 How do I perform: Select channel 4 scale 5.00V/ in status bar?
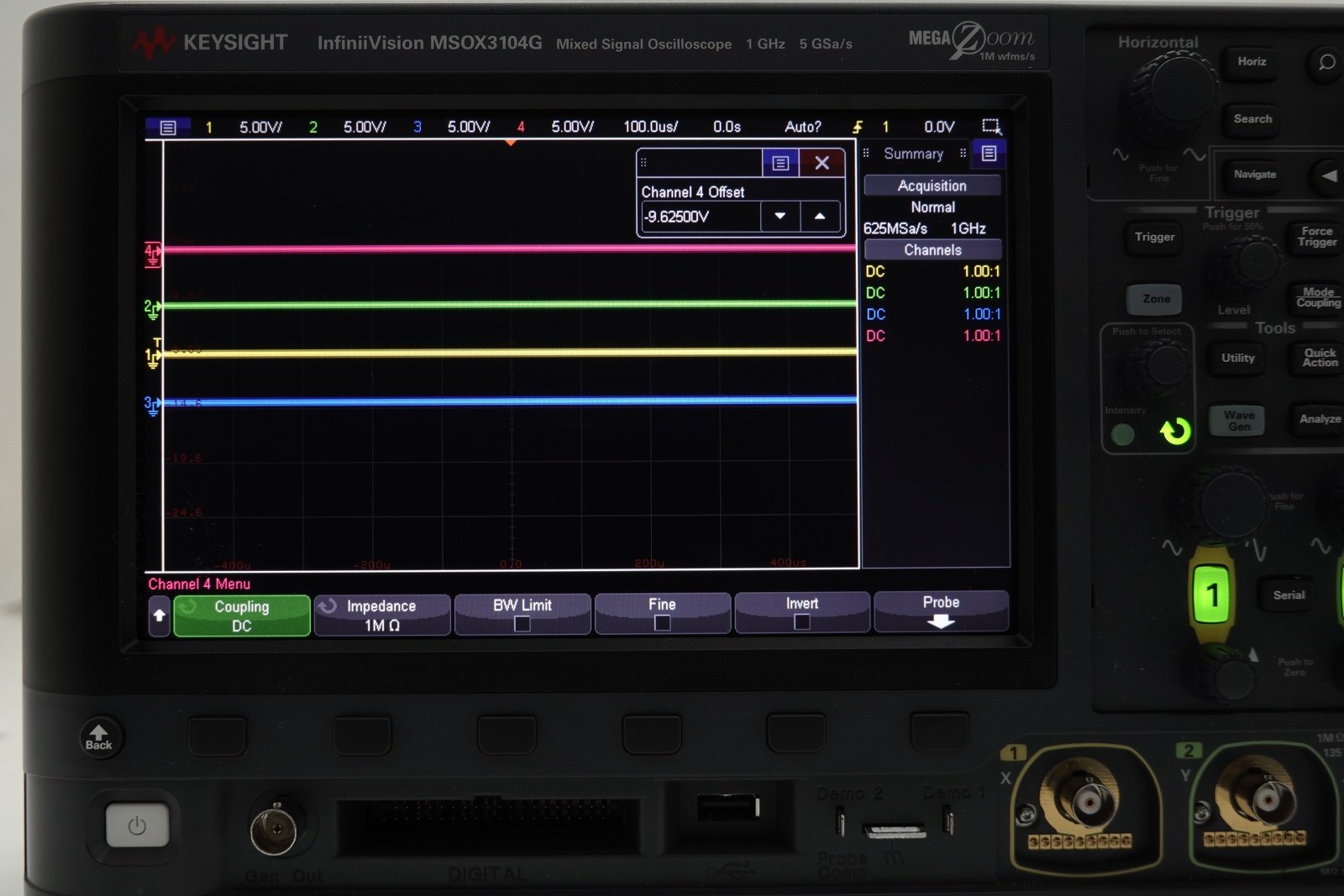coord(572,127)
